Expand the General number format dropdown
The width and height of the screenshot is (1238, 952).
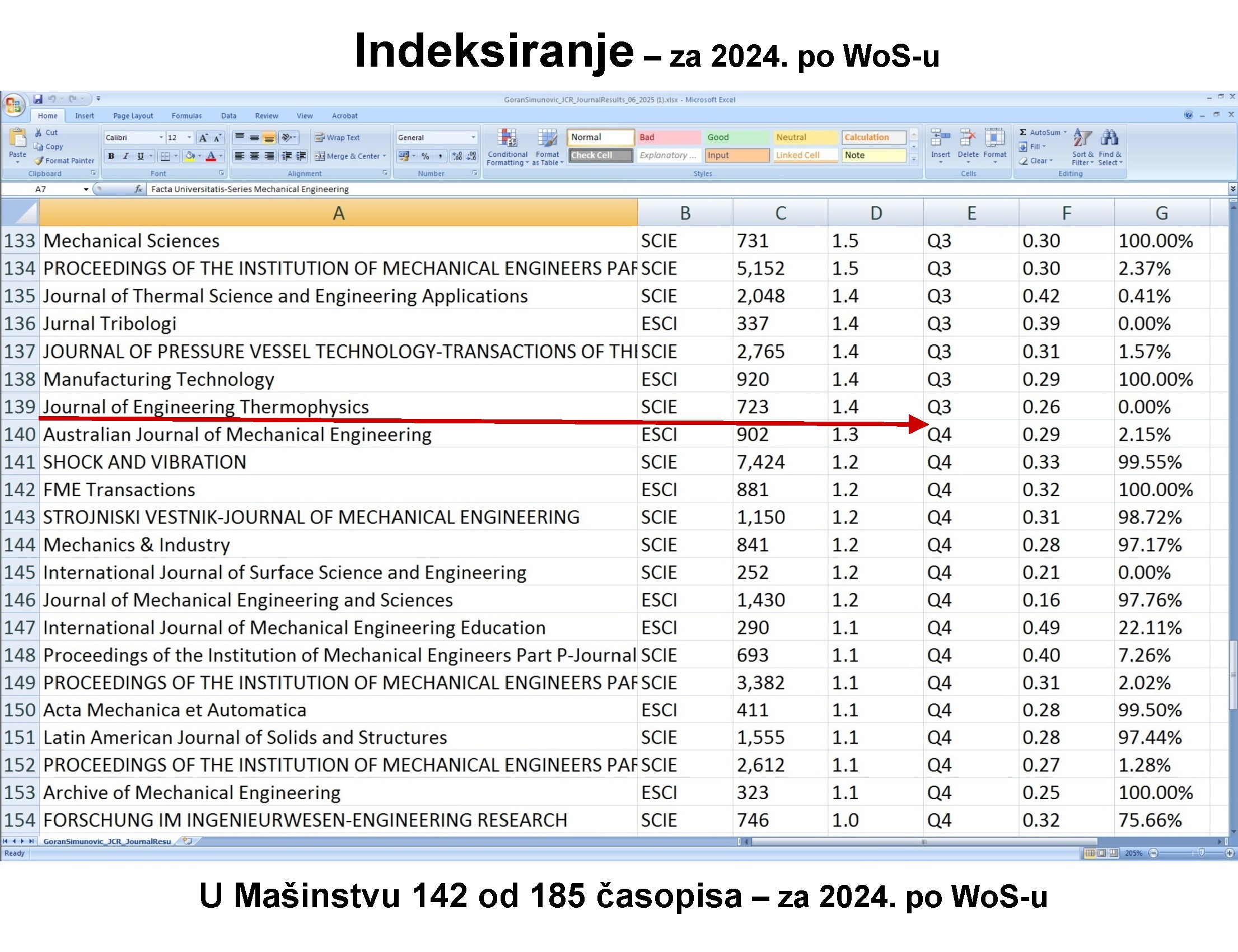(x=473, y=138)
